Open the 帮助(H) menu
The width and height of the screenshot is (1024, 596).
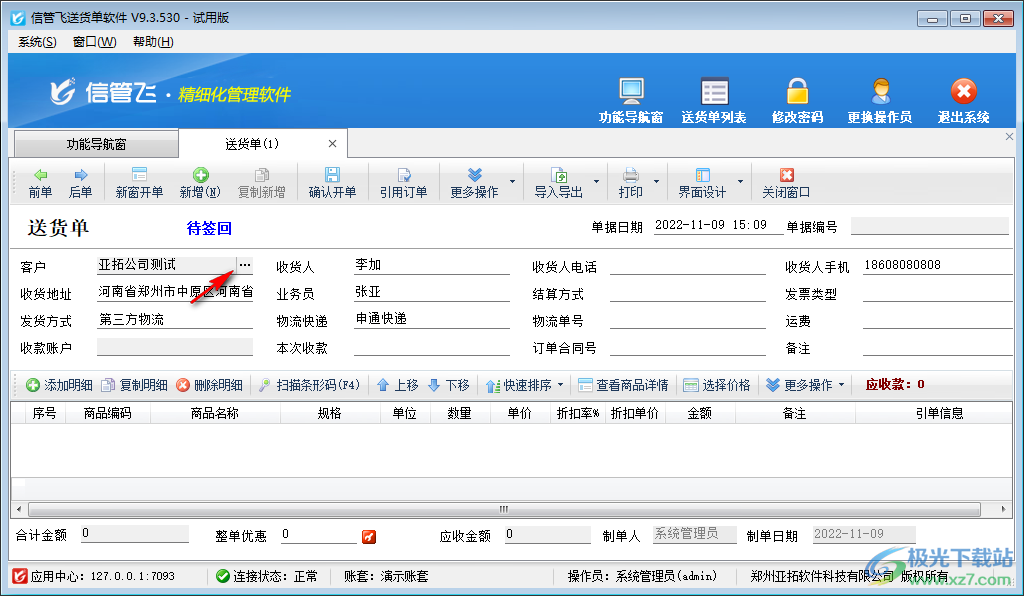click(x=153, y=42)
